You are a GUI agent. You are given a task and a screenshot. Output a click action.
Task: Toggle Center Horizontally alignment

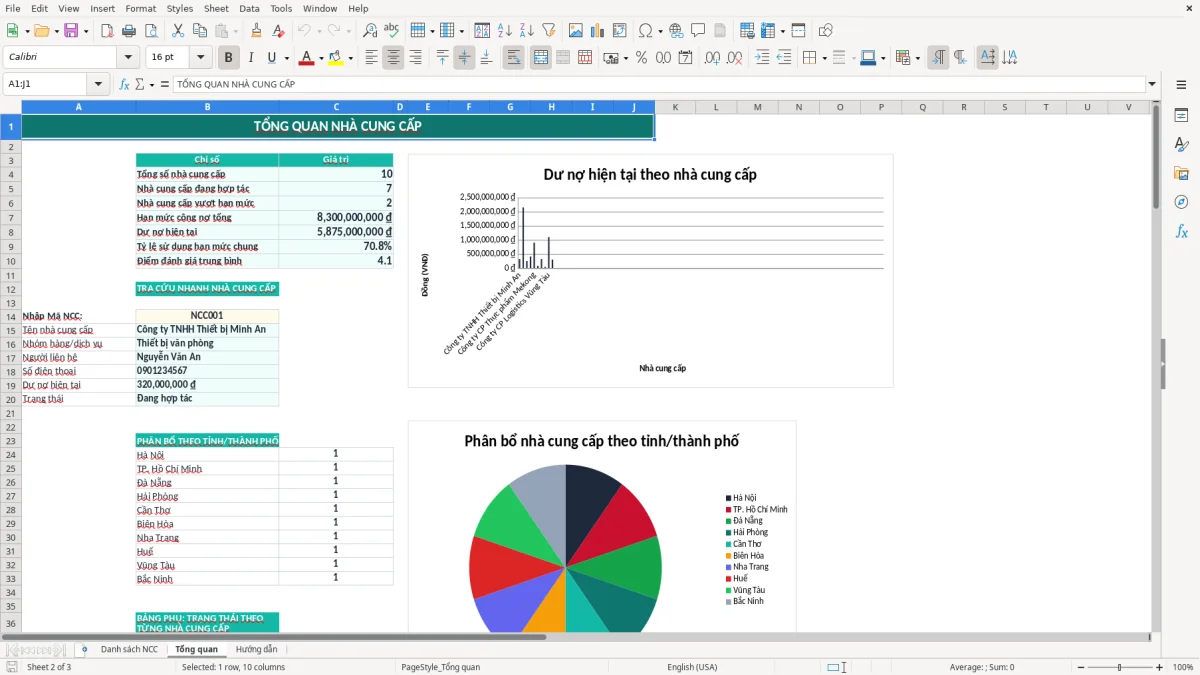click(393, 58)
